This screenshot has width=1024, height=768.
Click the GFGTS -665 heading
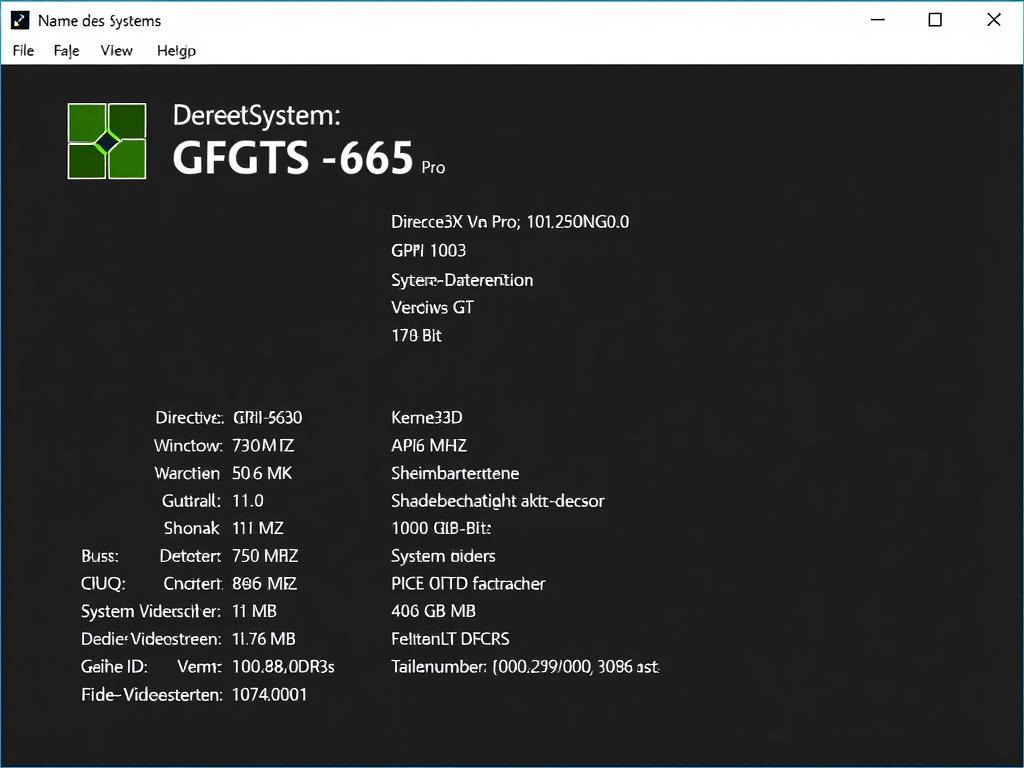pyautogui.click(x=293, y=158)
